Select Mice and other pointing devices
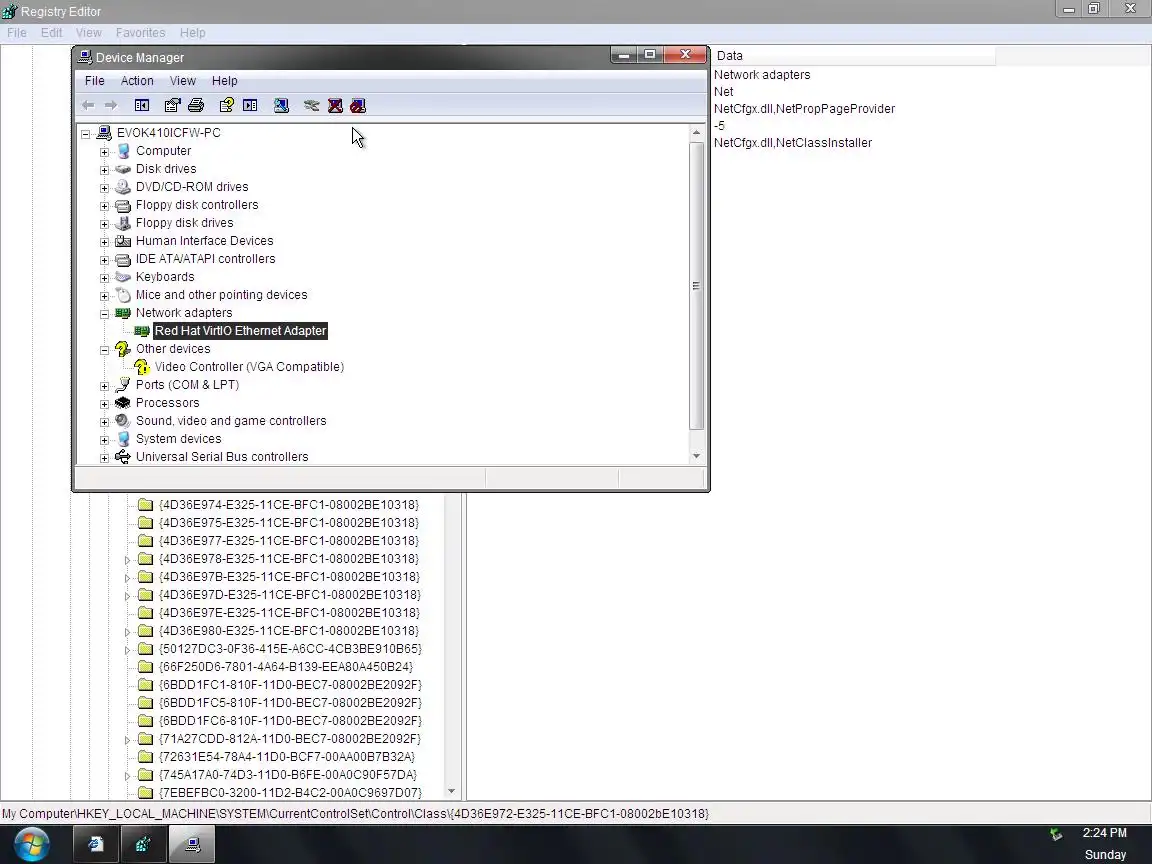Image resolution: width=1152 pixels, height=864 pixels. click(221, 295)
